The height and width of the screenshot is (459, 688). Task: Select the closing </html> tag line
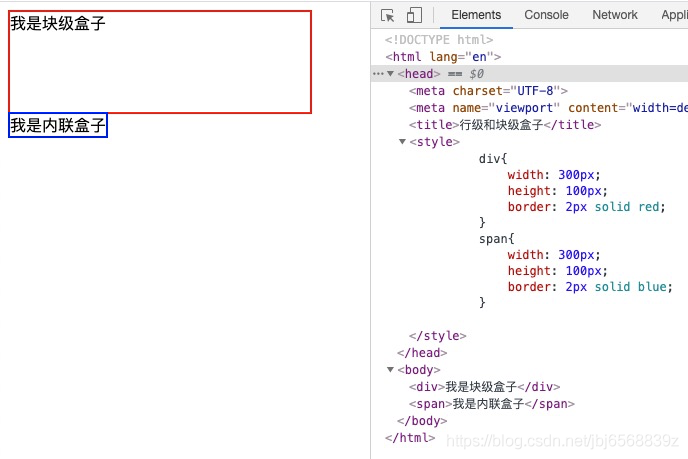410,437
